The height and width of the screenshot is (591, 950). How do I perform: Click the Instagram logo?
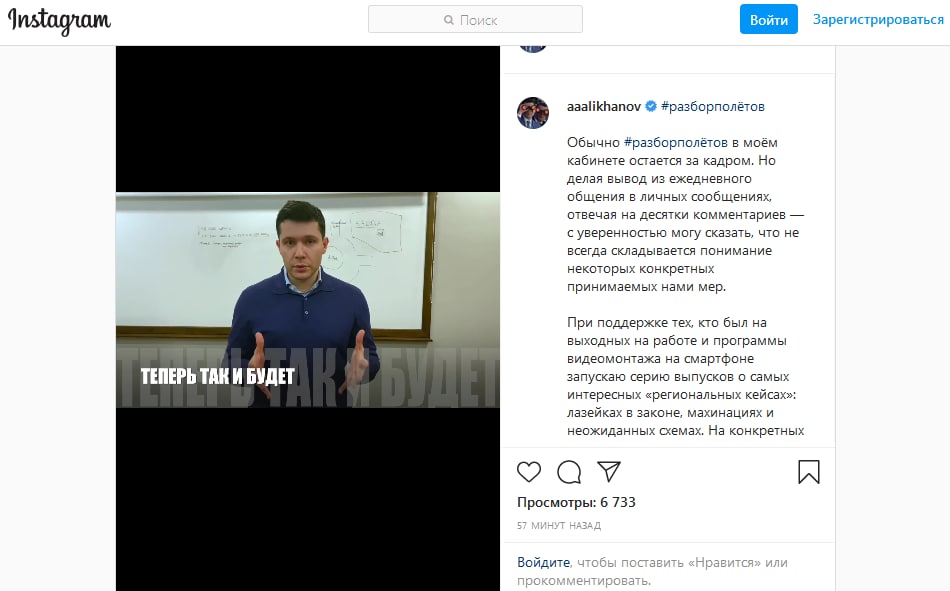click(59, 21)
